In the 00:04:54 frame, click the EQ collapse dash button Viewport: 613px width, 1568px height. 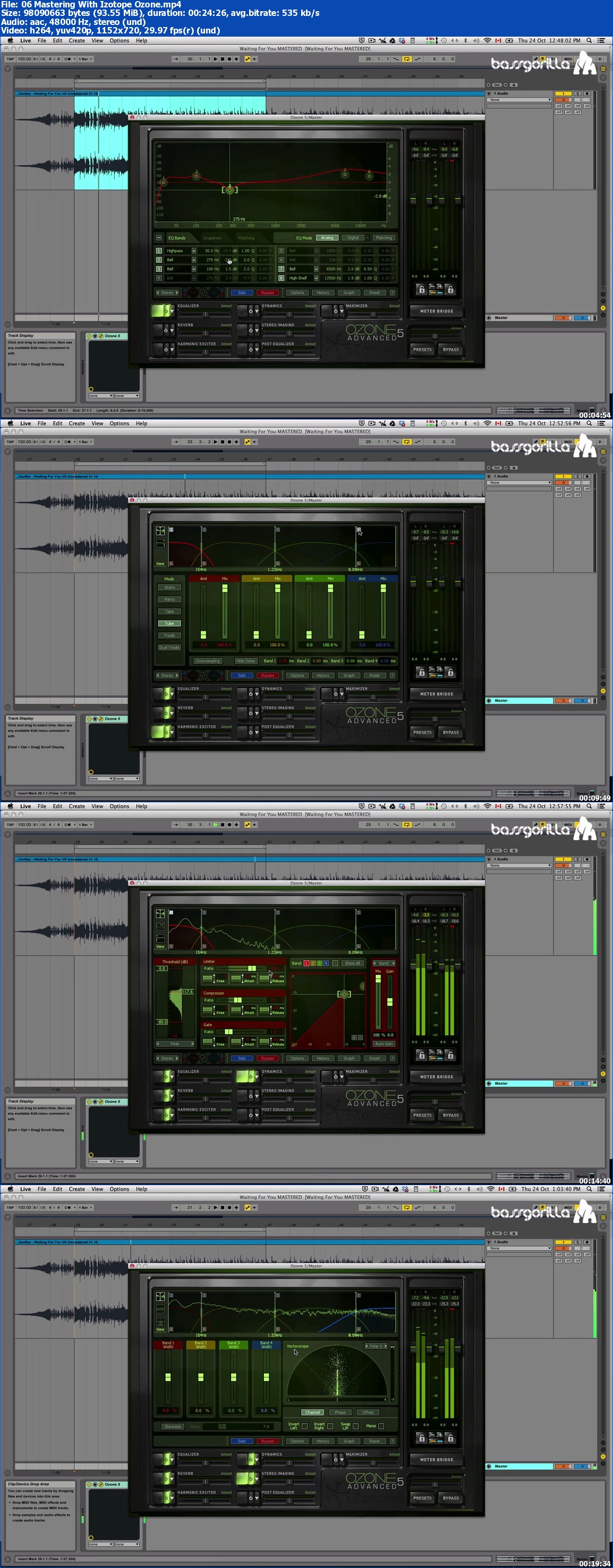[x=159, y=238]
